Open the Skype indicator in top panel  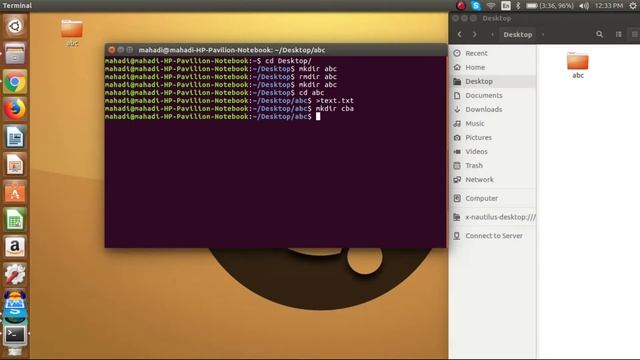click(476, 5)
